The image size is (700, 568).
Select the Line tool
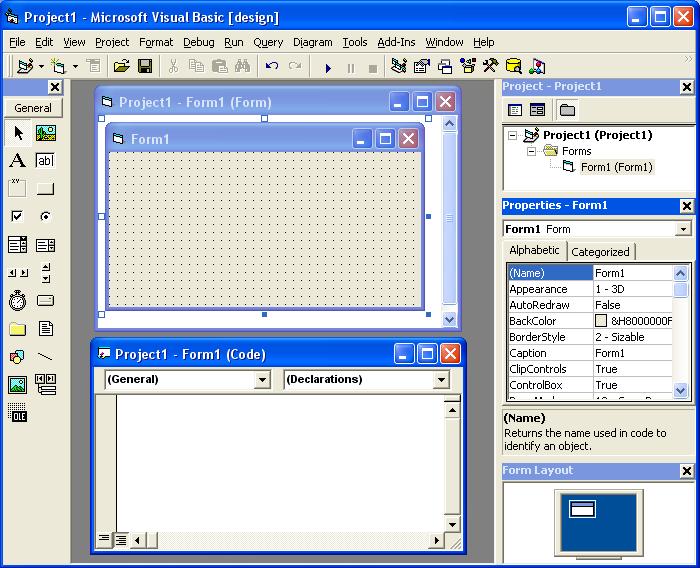[46, 357]
